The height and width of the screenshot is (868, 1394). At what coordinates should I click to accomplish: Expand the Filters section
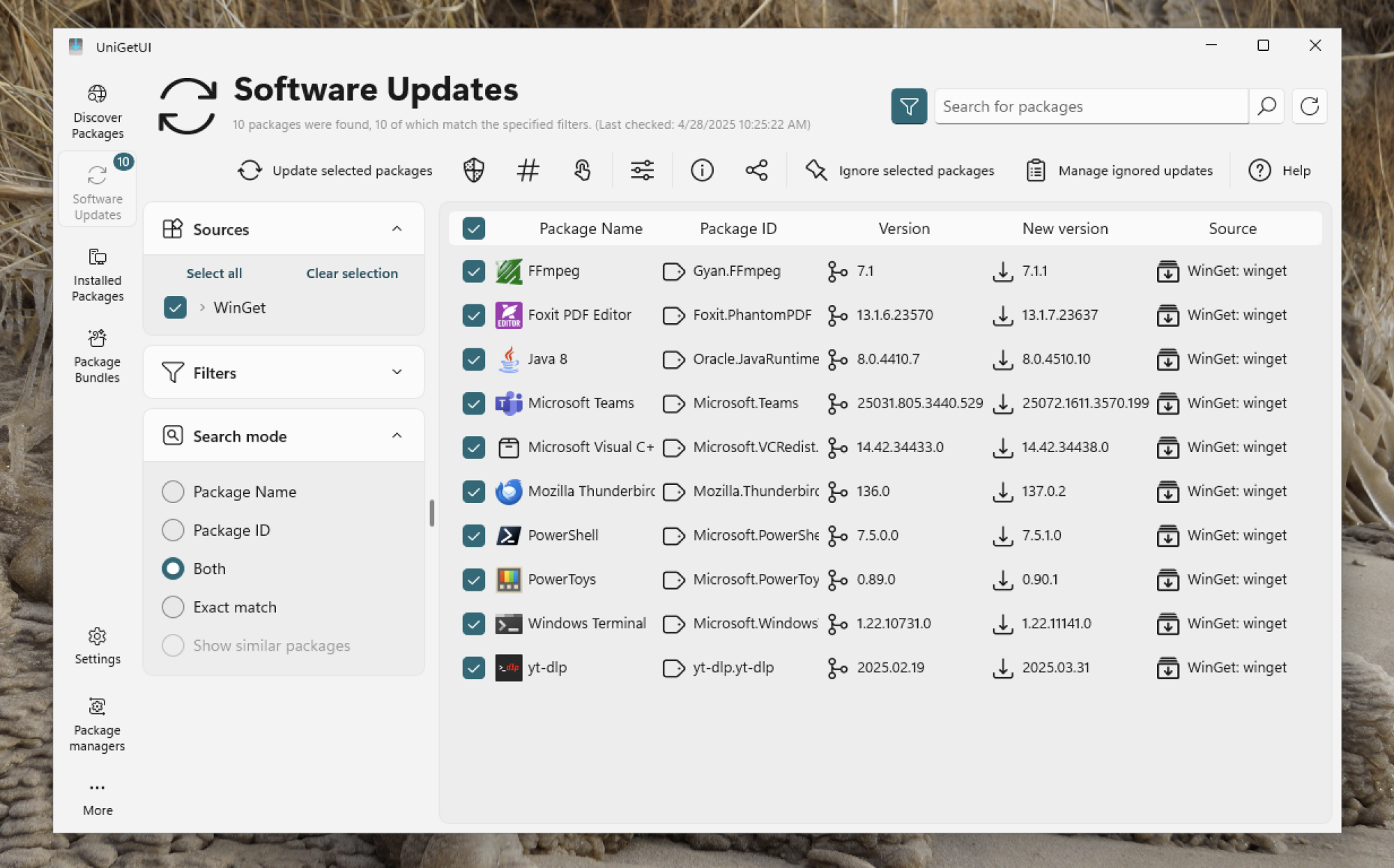pyautogui.click(x=397, y=372)
